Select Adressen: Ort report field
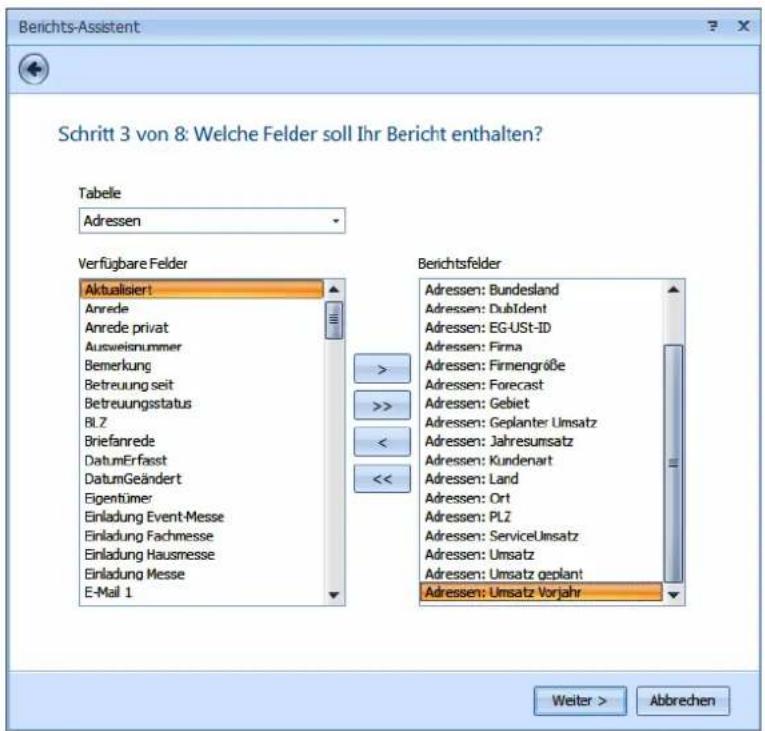 pyautogui.click(x=541, y=498)
